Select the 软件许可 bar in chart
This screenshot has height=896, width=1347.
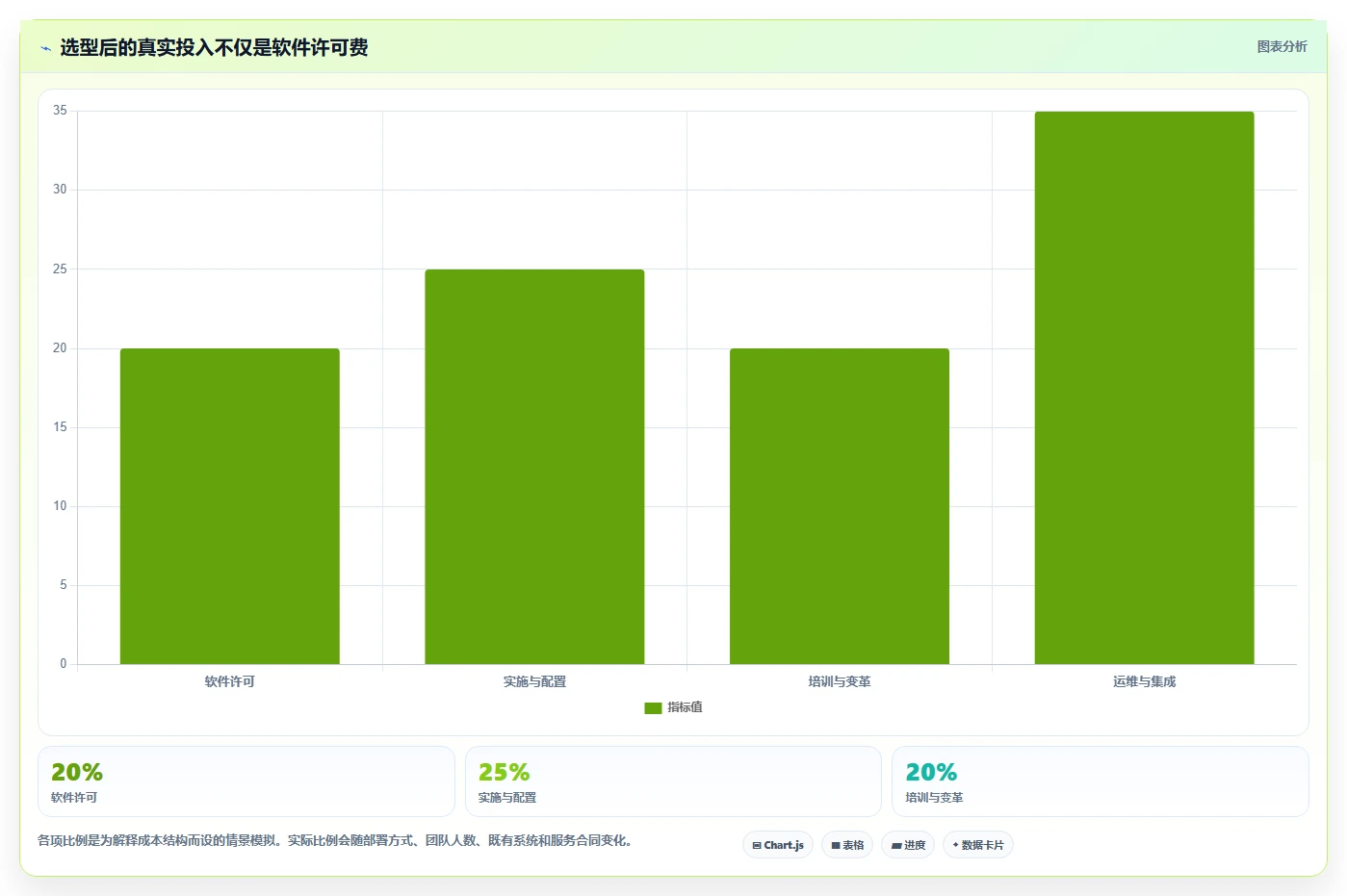(x=229, y=506)
